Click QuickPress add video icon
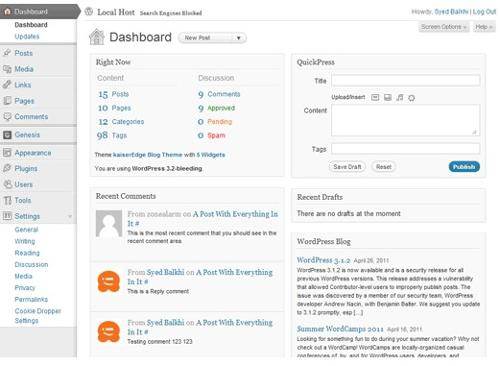The image size is (500, 366). pos(387,97)
